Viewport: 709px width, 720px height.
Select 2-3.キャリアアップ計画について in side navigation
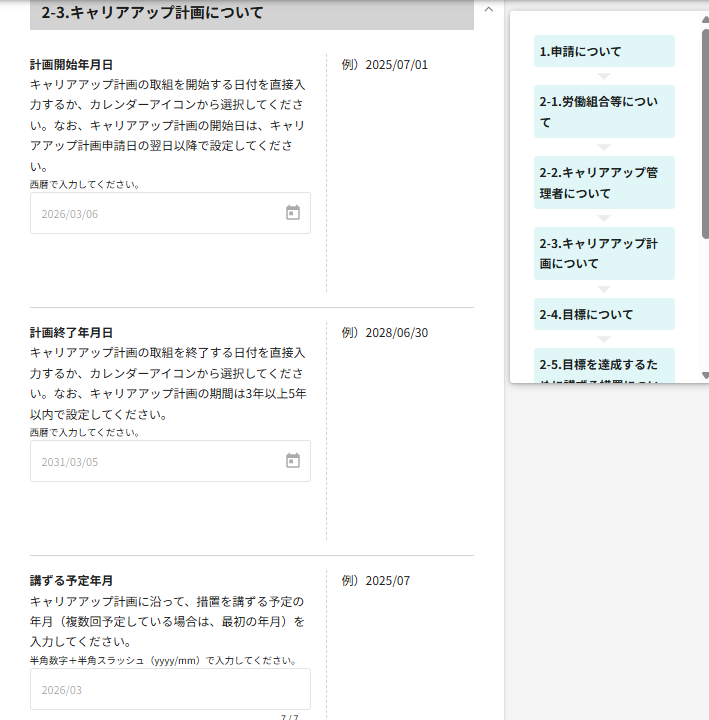tap(604, 253)
